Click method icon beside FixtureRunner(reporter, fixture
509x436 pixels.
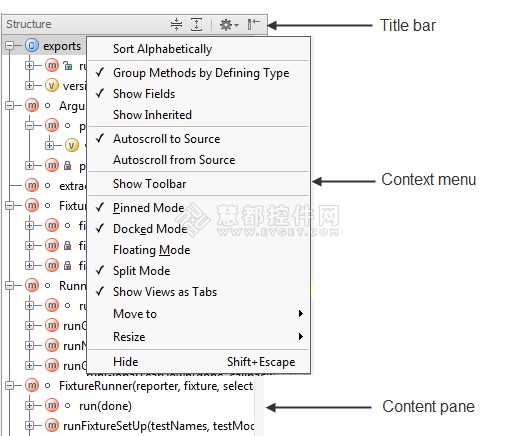pos(32,385)
